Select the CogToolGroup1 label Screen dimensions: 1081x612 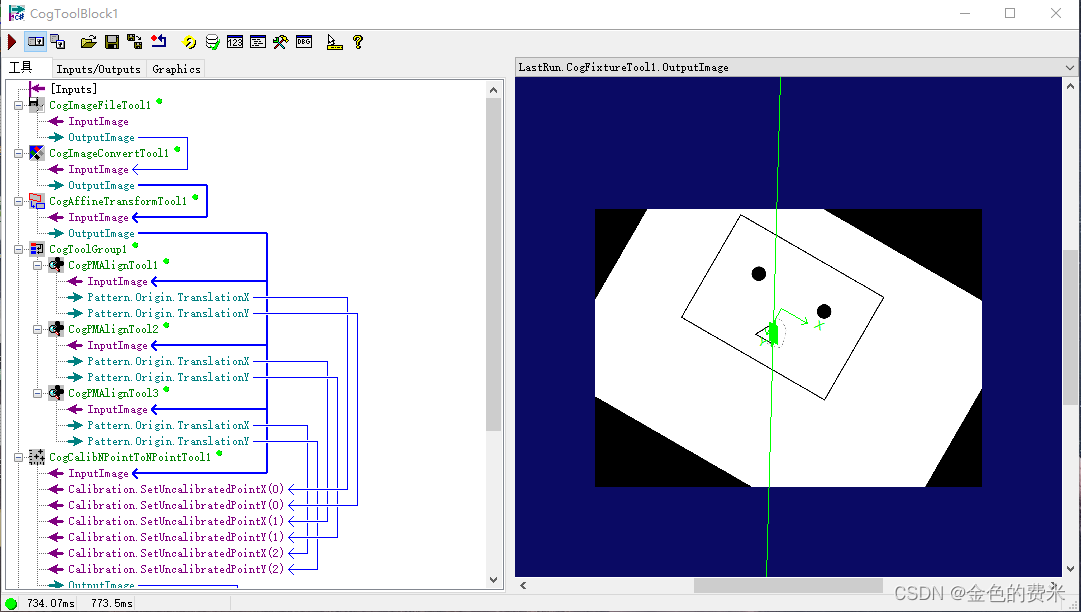coord(88,249)
